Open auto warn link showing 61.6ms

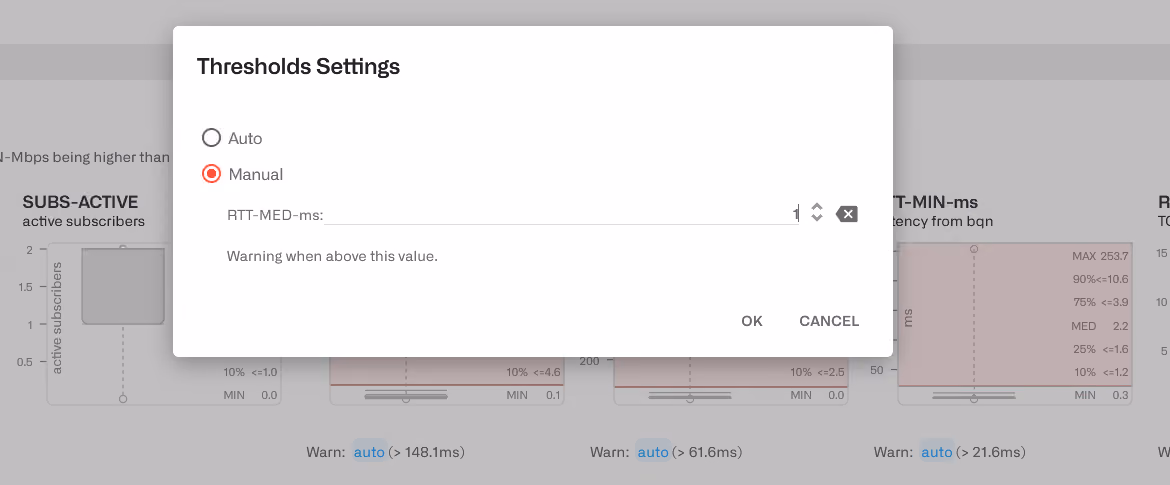[x=653, y=452]
